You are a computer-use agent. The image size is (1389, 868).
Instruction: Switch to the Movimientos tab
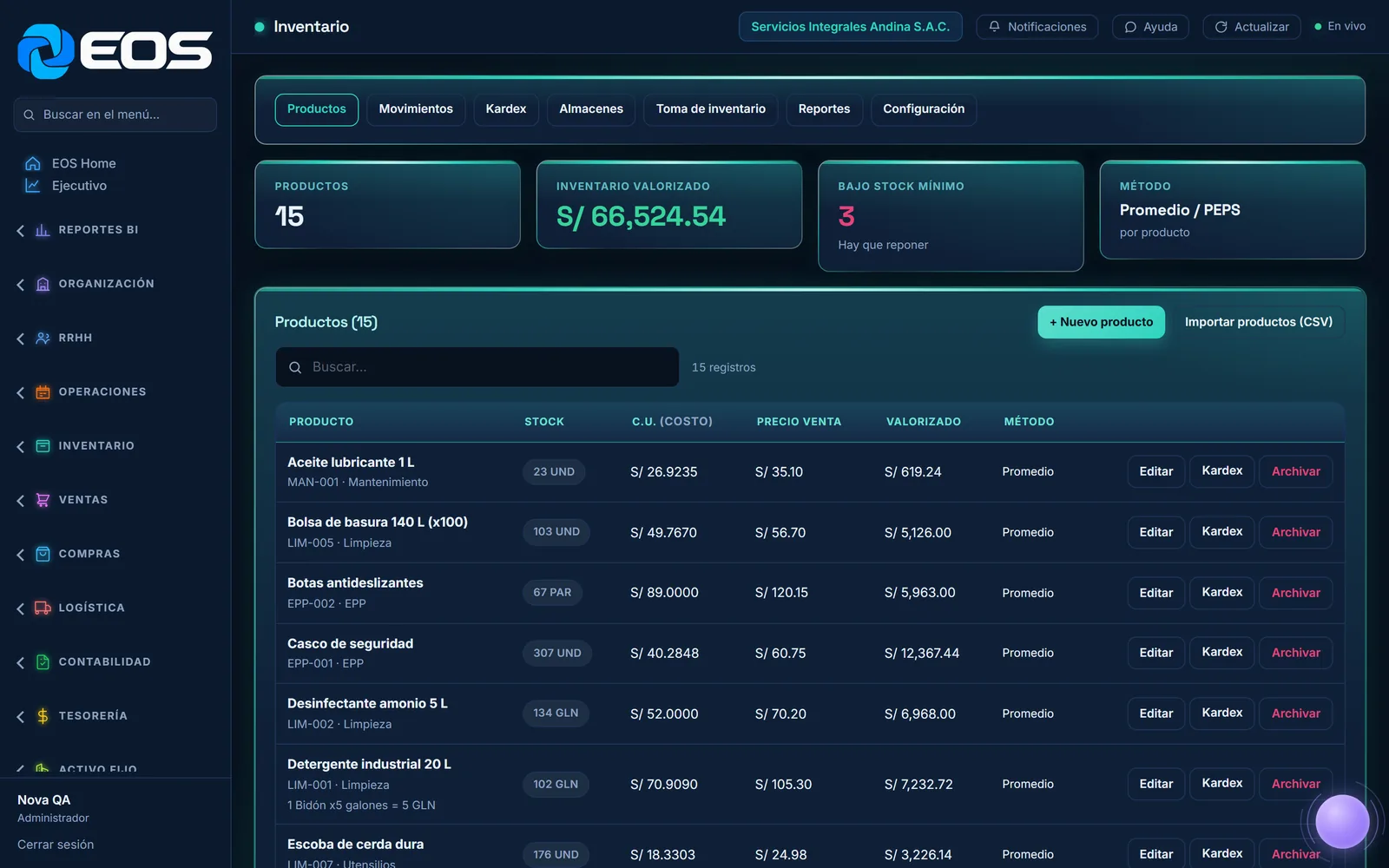[416, 109]
